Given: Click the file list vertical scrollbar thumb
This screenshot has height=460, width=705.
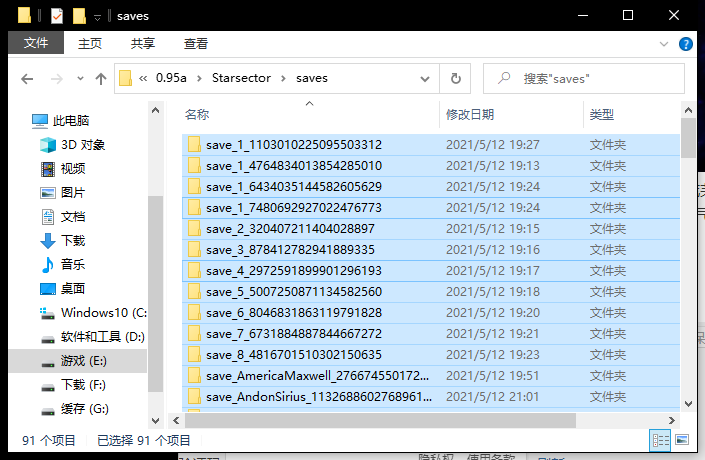Looking at the screenshot, I should coord(688,138).
